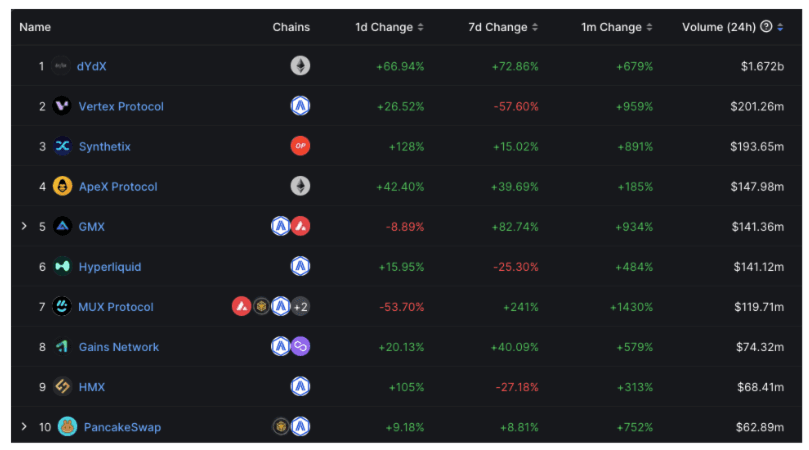The width and height of the screenshot is (809, 450).
Task: Open the Gains Network link
Action: pos(118,347)
